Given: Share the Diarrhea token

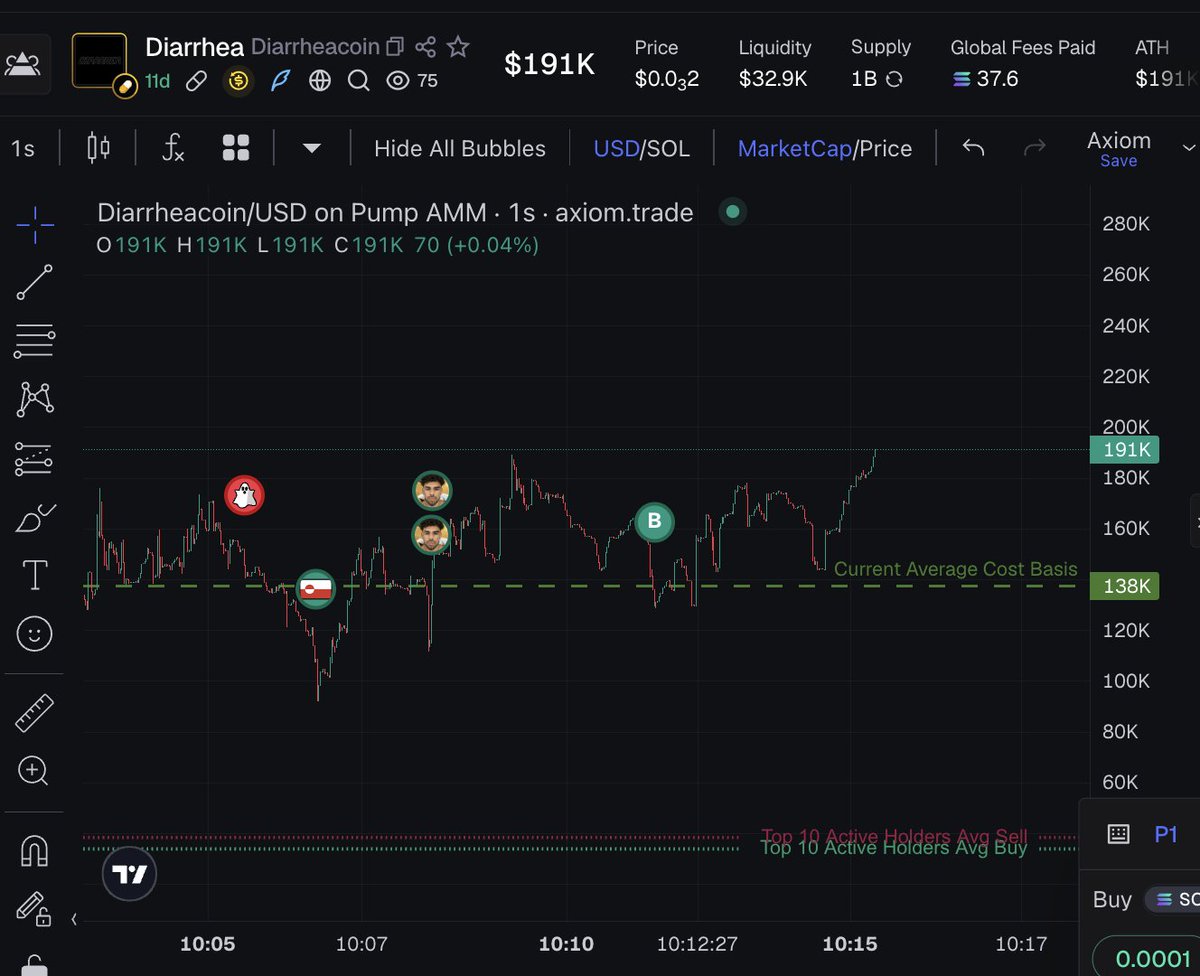Looking at the screenshot, I should point(426,47).
